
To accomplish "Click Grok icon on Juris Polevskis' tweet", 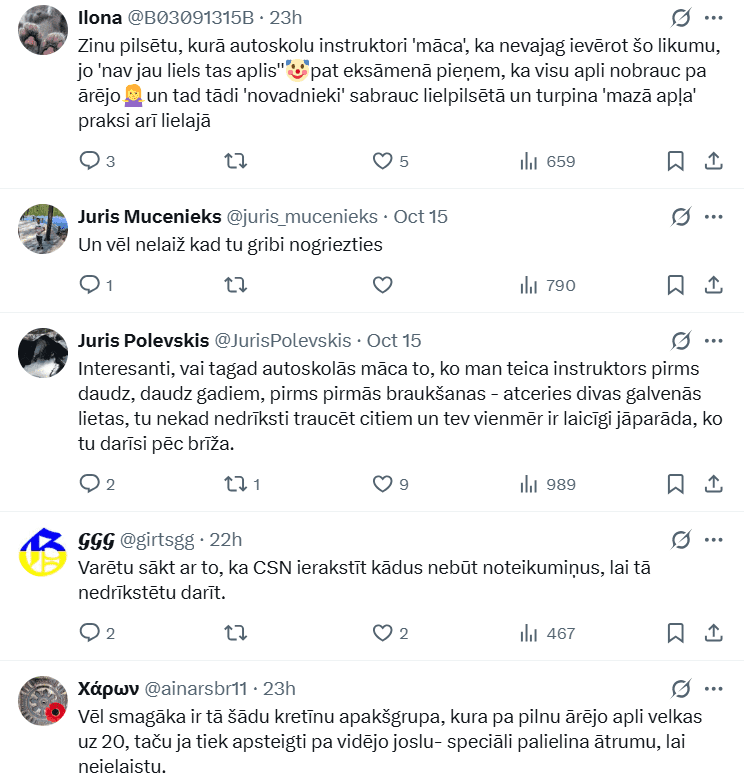I will coord(680,340).
